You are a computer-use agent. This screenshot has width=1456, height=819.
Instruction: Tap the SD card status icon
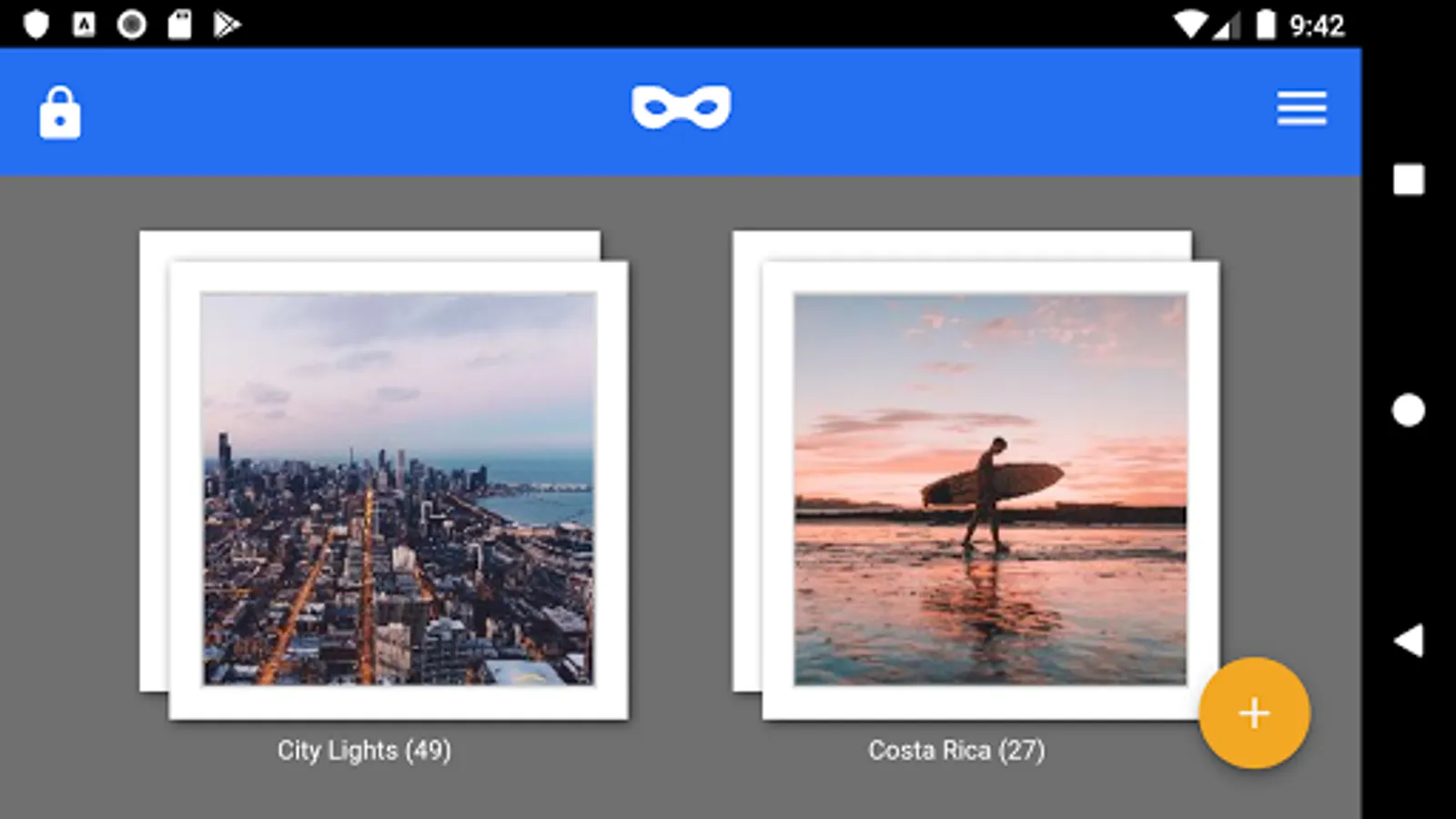click(179, 25)
